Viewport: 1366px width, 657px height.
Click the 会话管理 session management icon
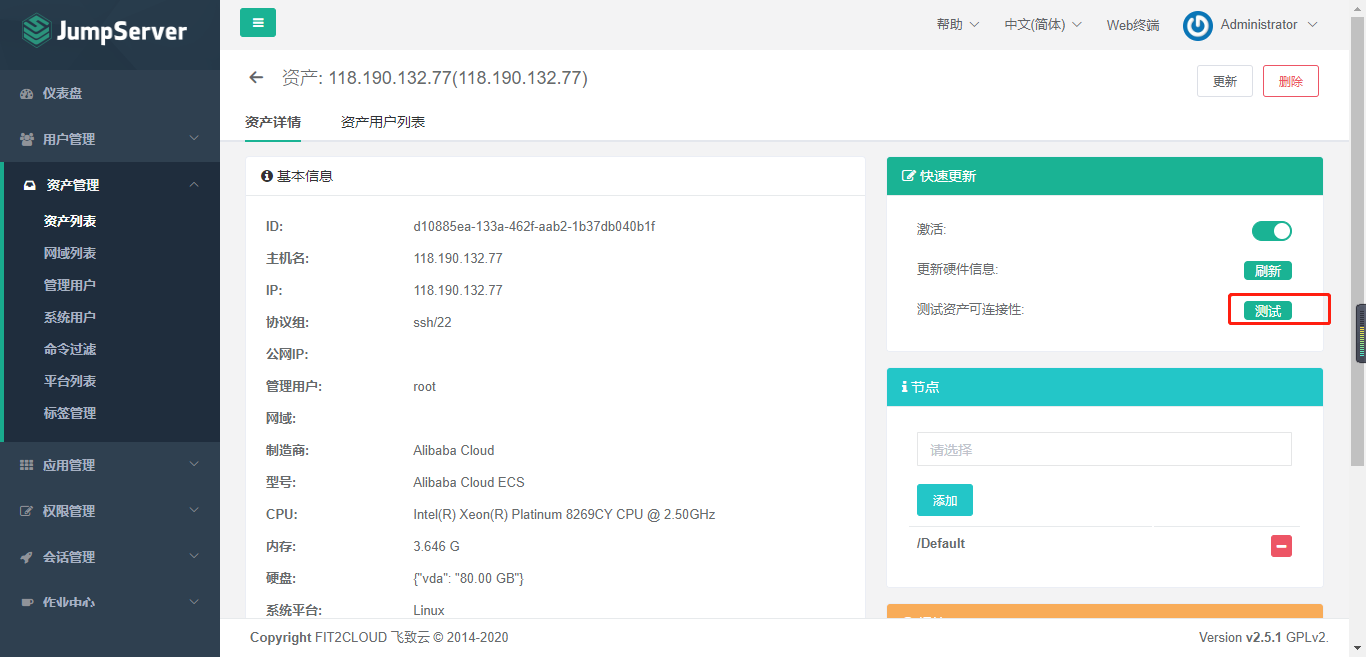tap(28, 556)
